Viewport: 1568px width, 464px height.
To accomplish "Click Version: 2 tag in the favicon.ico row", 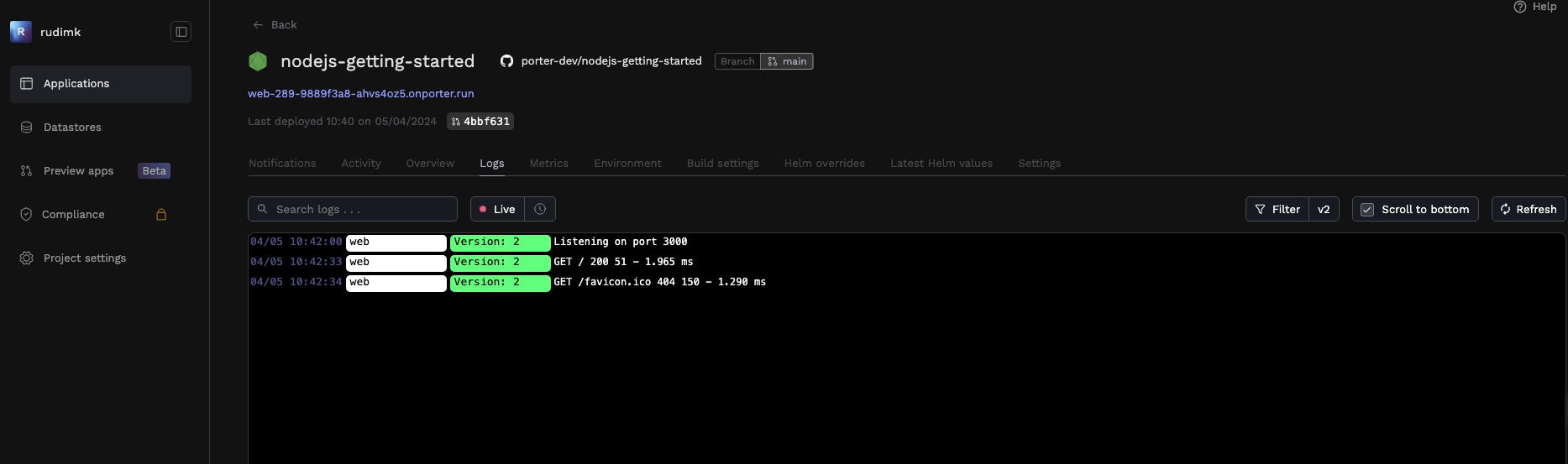I will click(501, 283).
